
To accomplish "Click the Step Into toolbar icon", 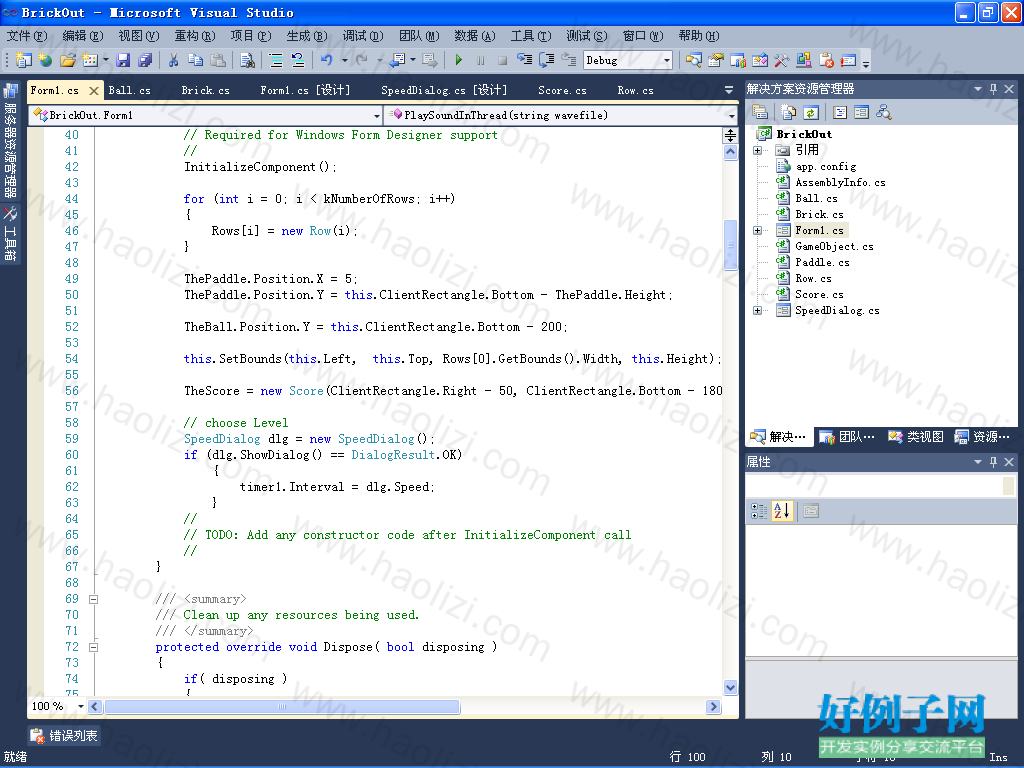I will [524, 60].
